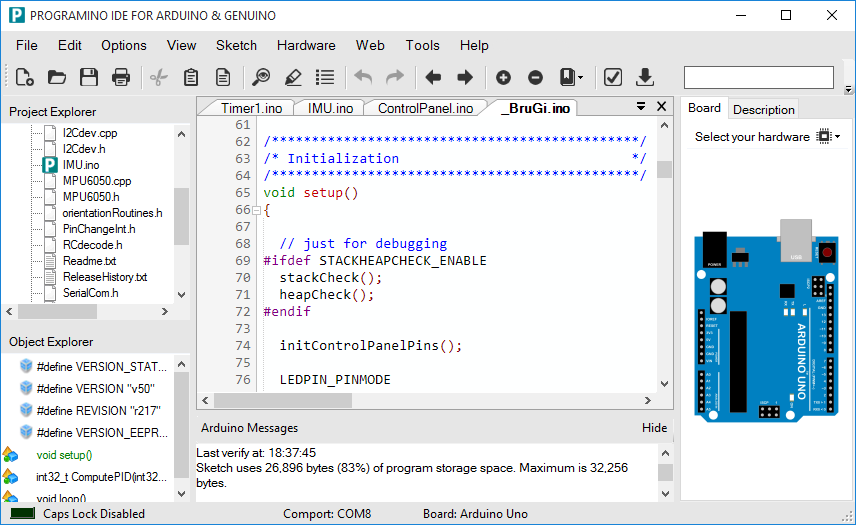Screen dimensions: 856x525
Task: Select #define REVISION "r217" object
Action: point(98,410)
